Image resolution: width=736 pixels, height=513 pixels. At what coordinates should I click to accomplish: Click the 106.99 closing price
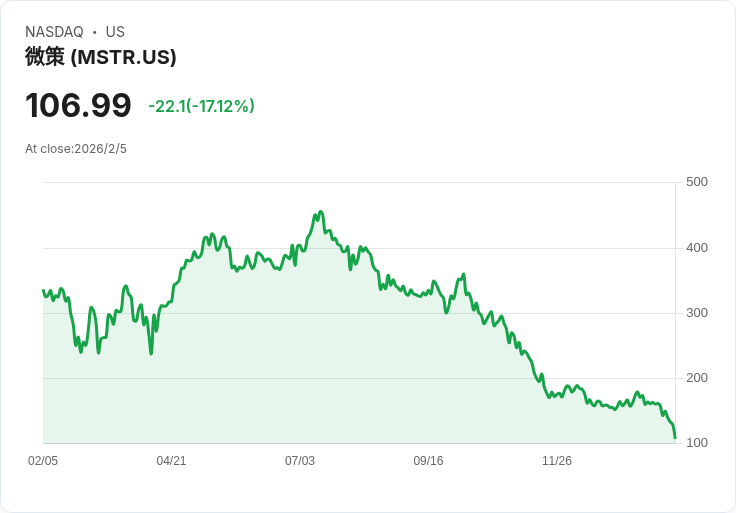[78, 105]
